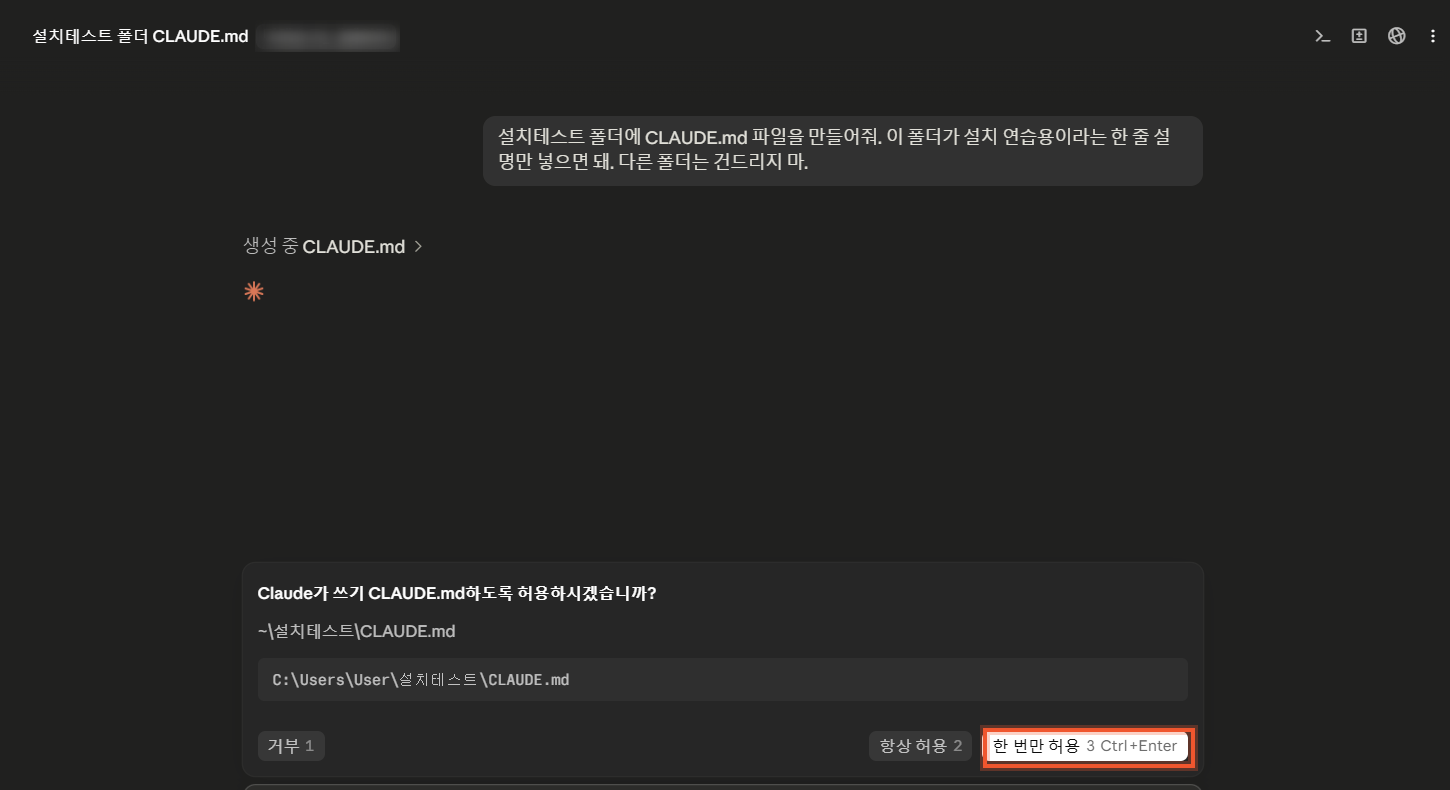
Task: Click the session title '설치테스트 폴더 CLAUDE.md'
Action: click(x=140, y=37)
